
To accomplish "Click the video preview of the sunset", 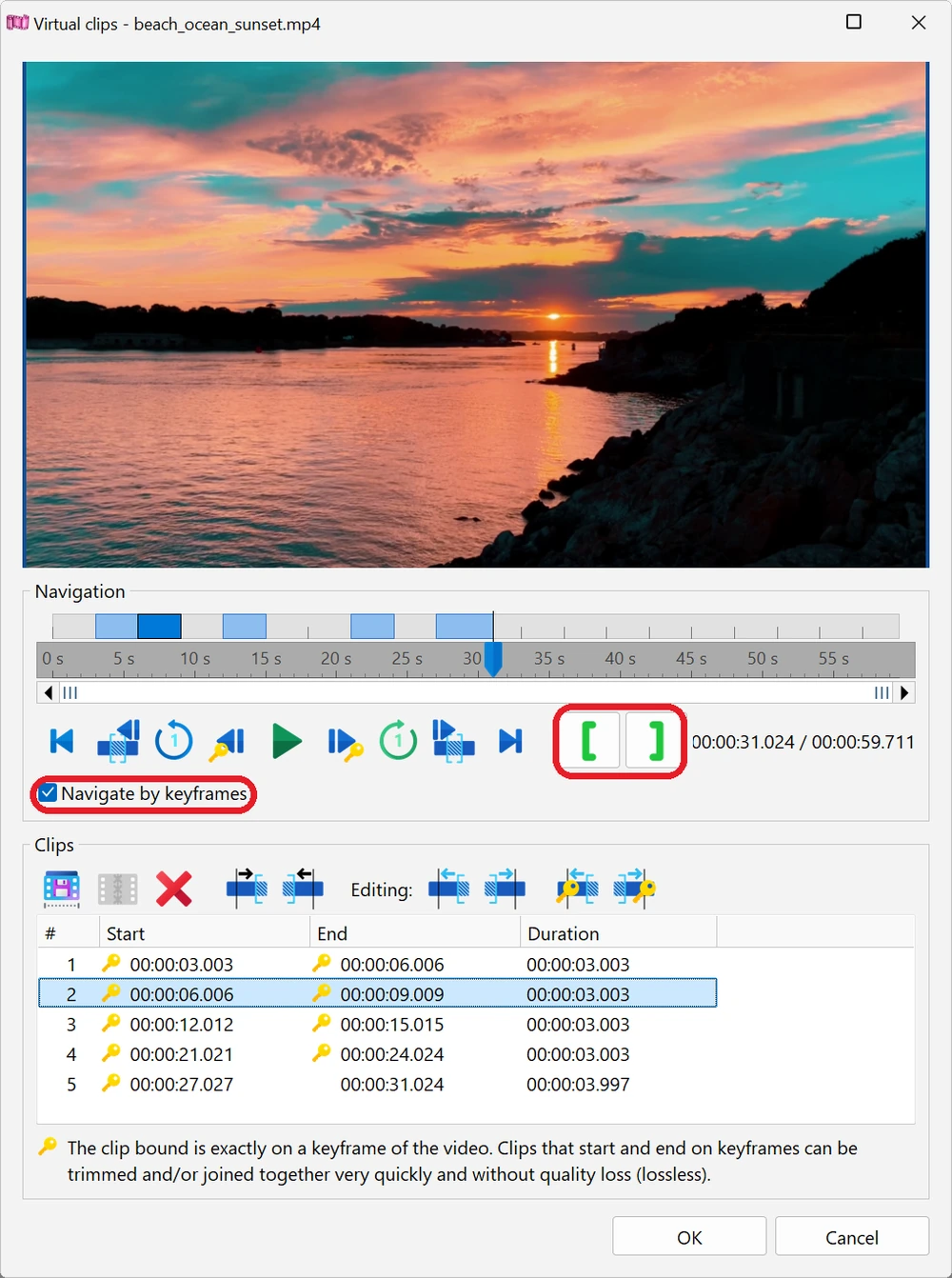I will 475,314.
